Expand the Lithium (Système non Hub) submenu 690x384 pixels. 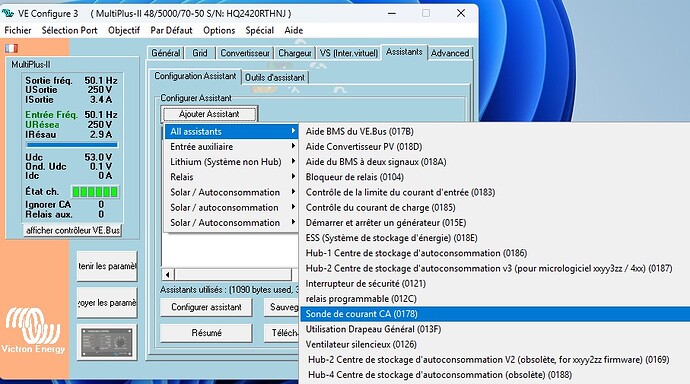(231, 162)
